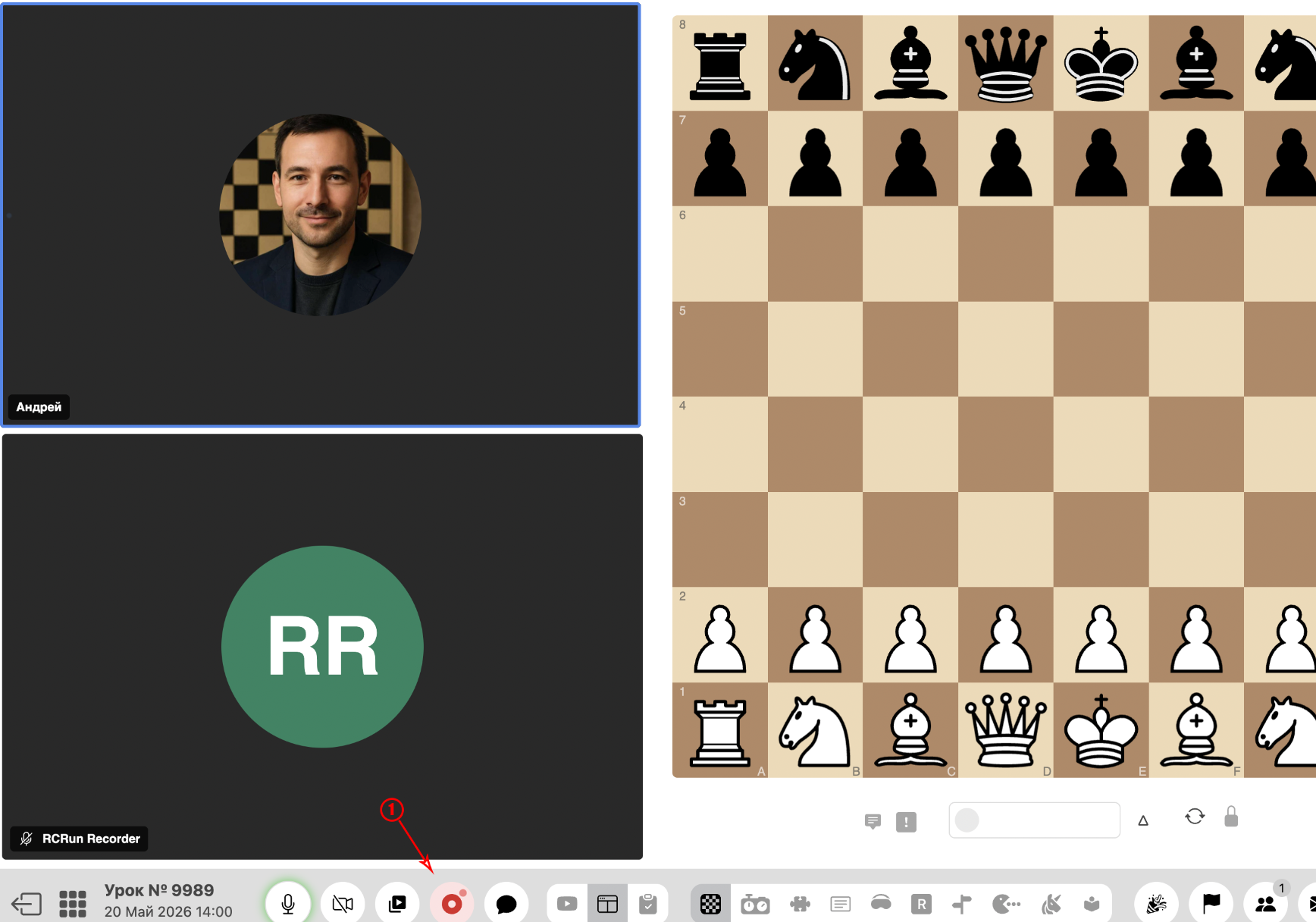
Task: Click the date 20 Май 2026 14:00
Action: tap(168, 911)
